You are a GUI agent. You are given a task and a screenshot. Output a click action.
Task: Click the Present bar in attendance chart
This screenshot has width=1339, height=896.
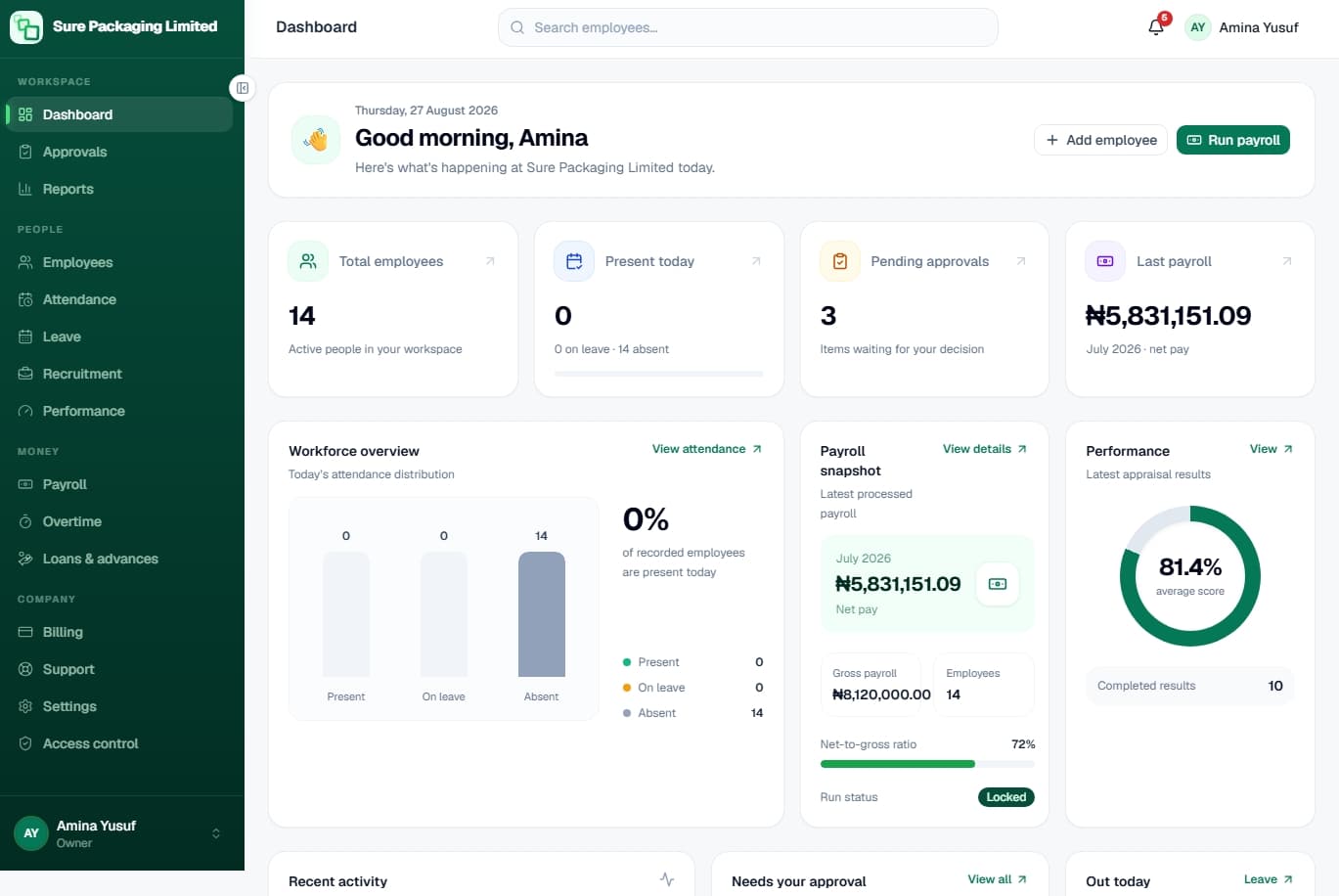click(346, 614)
